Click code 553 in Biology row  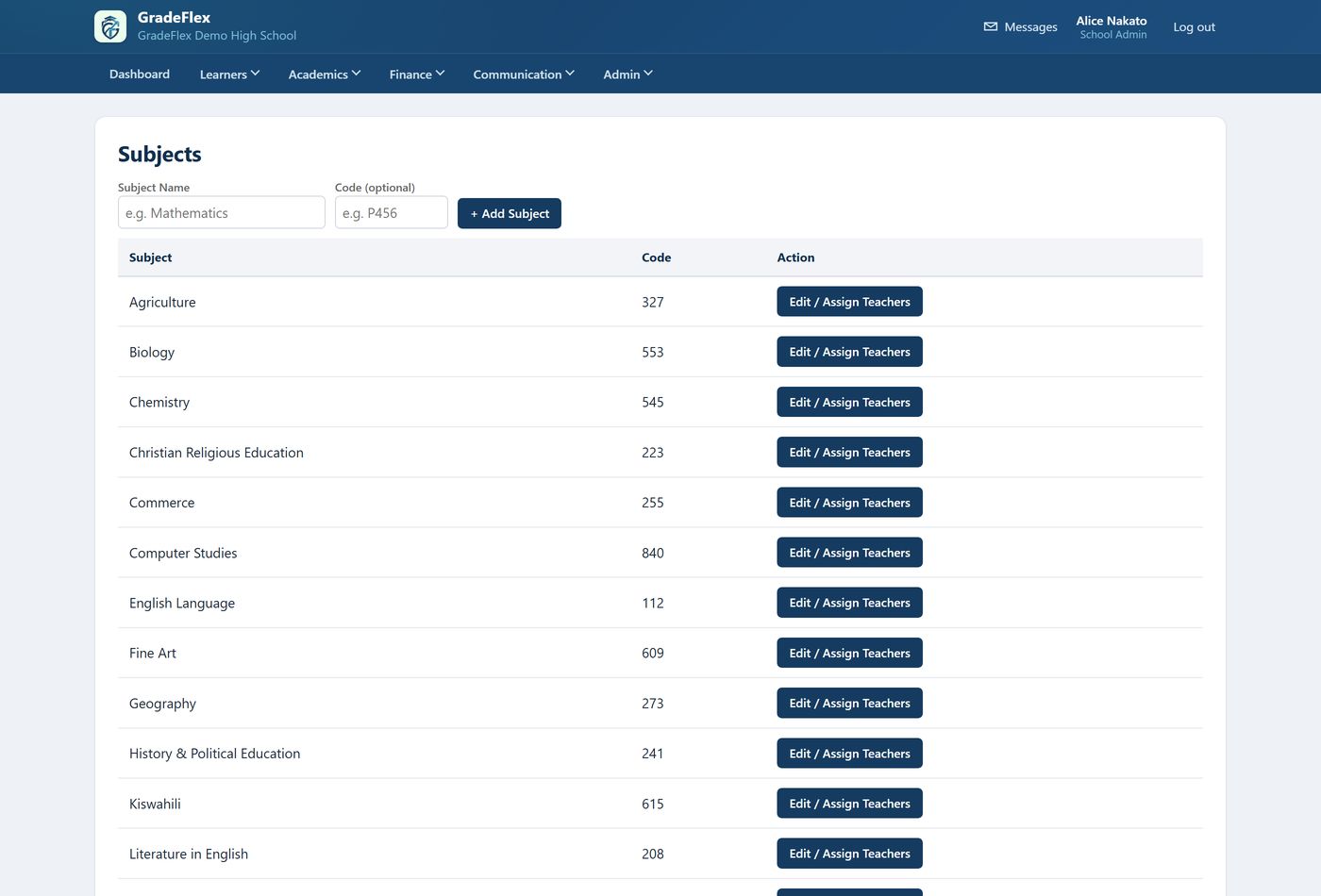tap(653, 352)
